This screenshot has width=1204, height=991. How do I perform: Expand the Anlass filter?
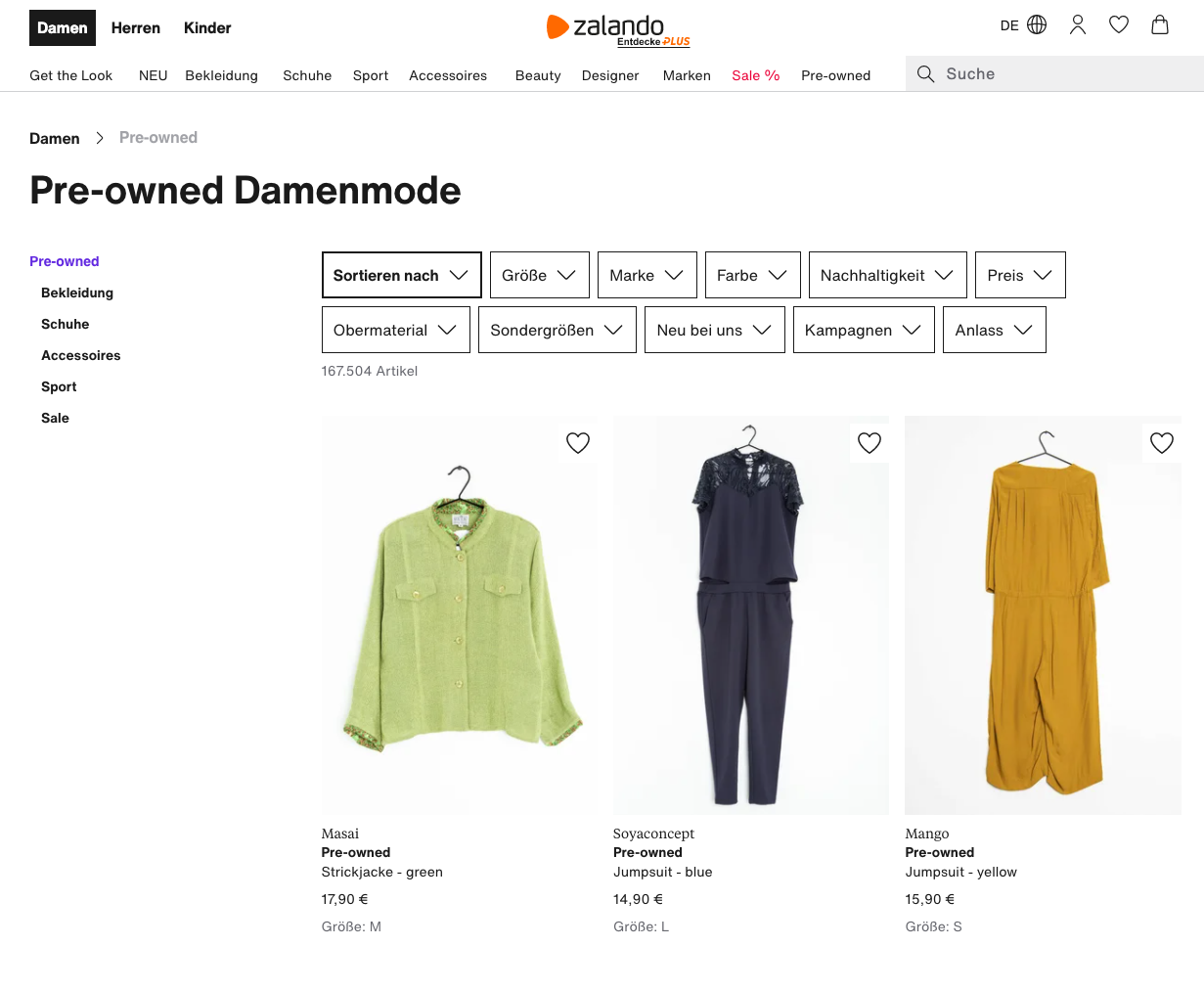995,330
